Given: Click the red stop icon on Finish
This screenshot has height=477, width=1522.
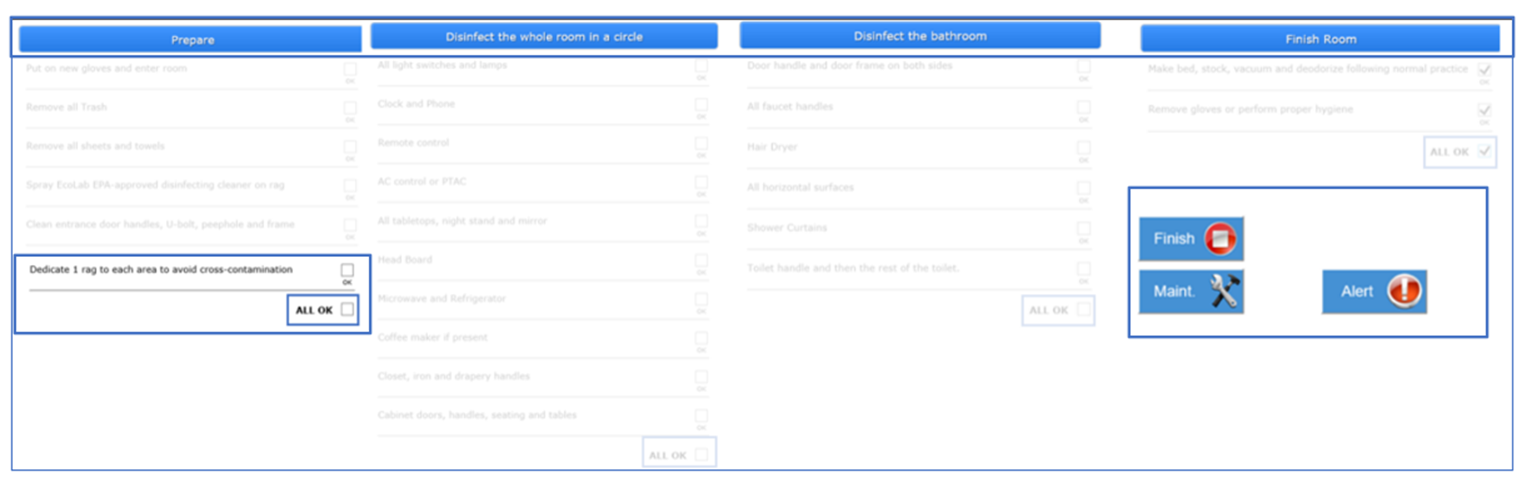Looking at the screenshot, I should click(x=1220, y=239).
